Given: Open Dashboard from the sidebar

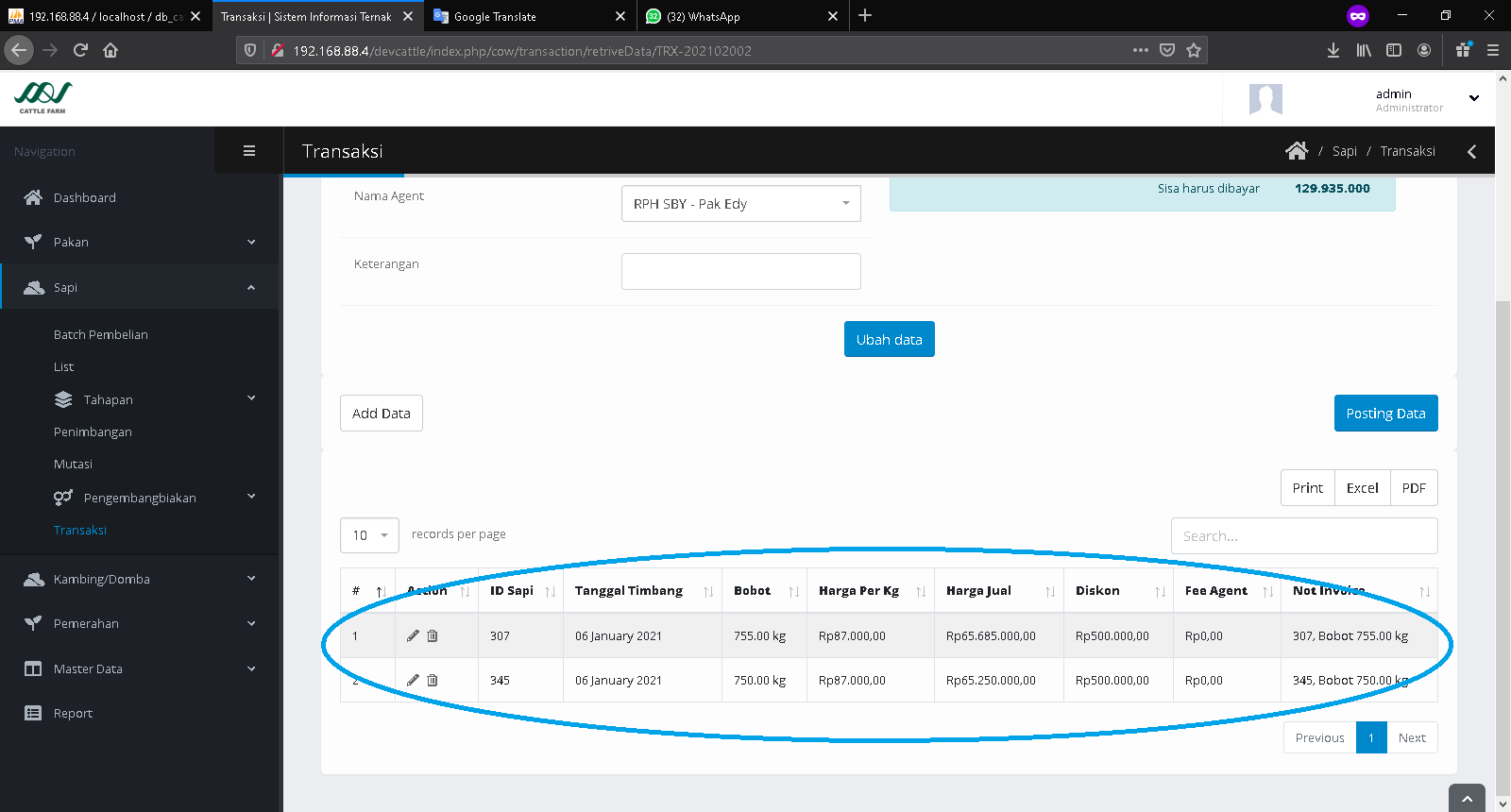Looking at the screenshot, I should pyautogui.click(x=85, y=198).
